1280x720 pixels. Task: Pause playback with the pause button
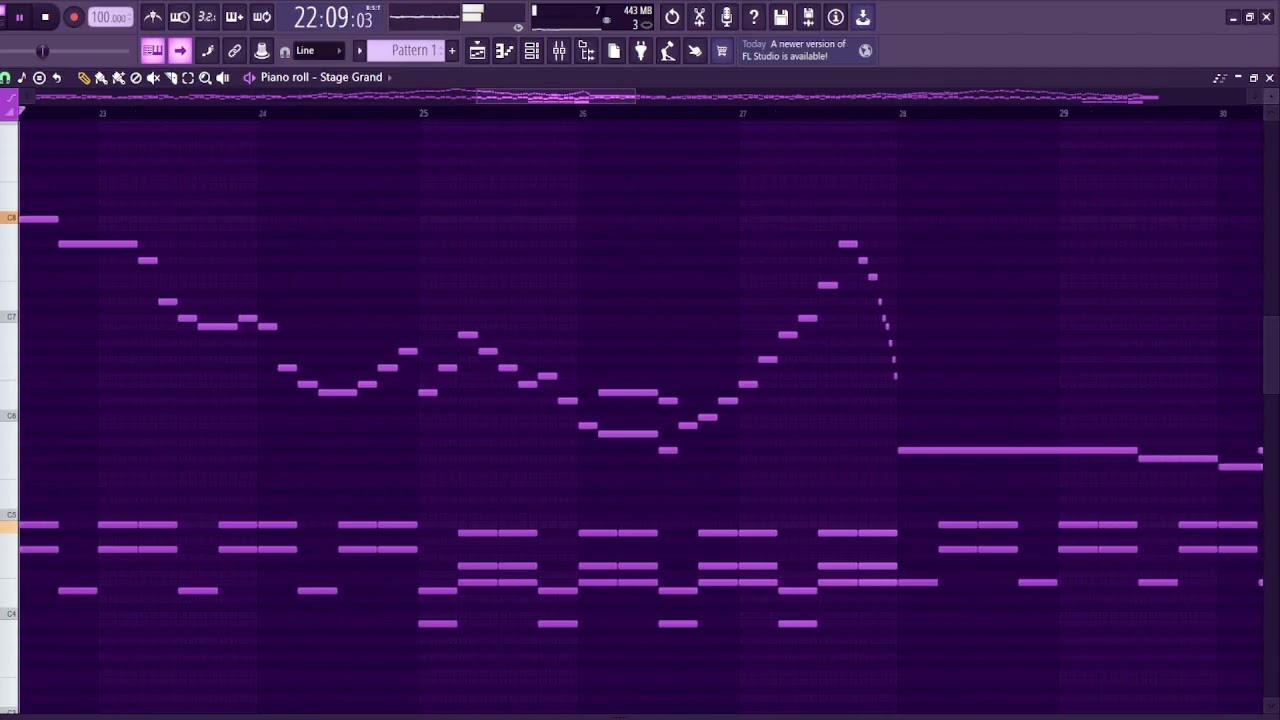19,17
